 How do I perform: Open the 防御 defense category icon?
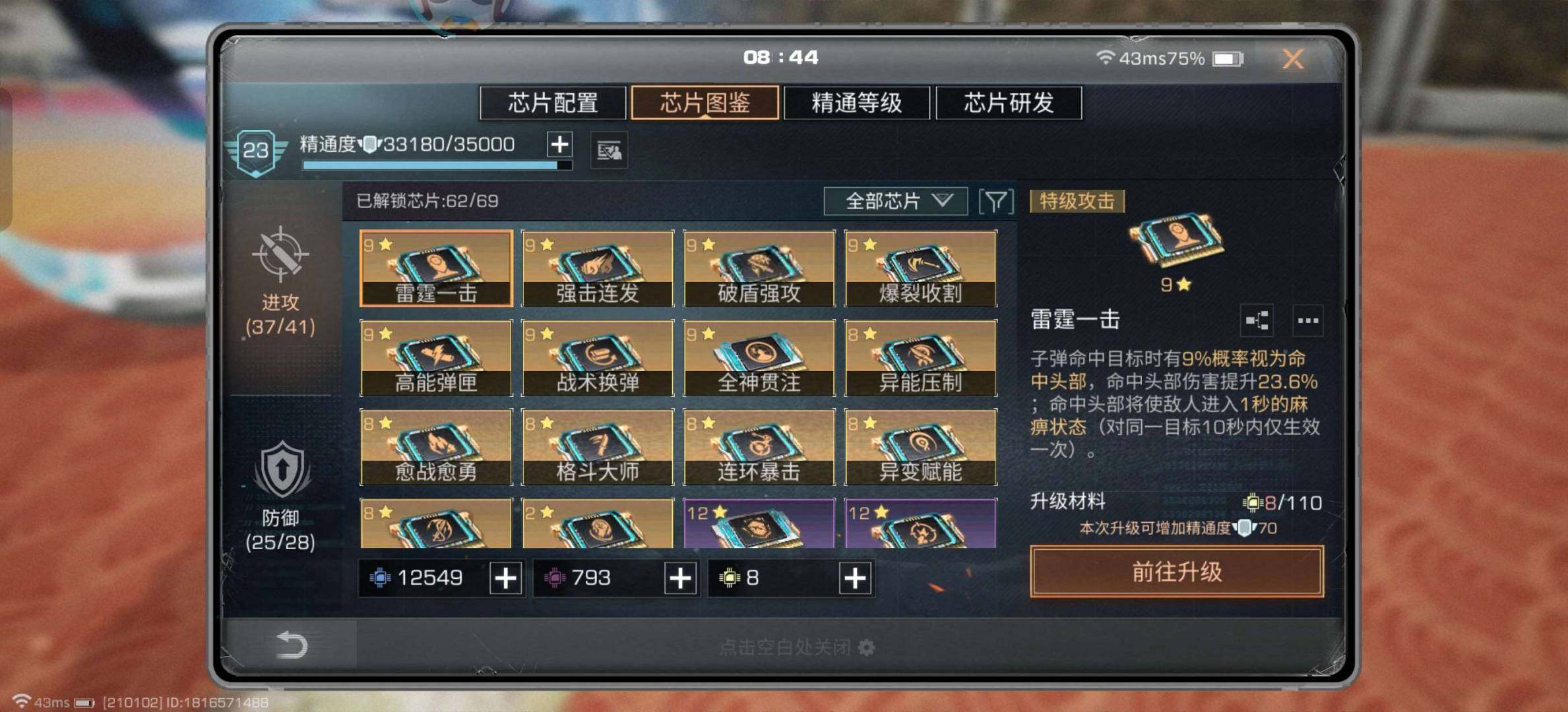(x=282, y=470)
